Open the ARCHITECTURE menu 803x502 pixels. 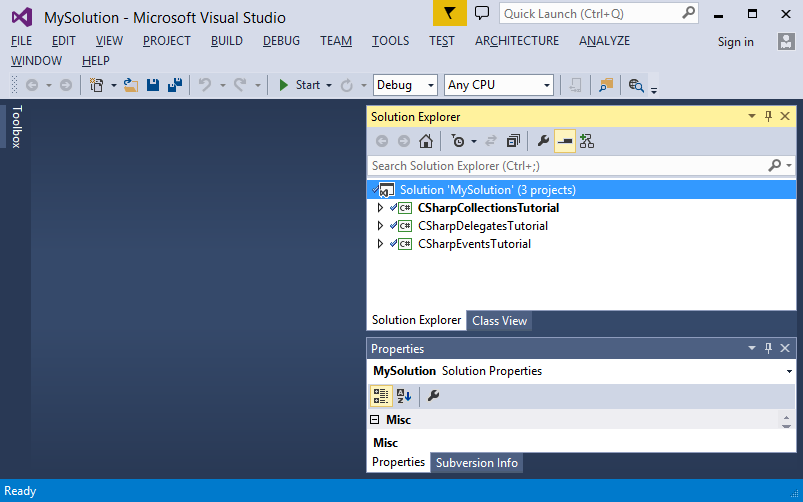pos(517,41)
